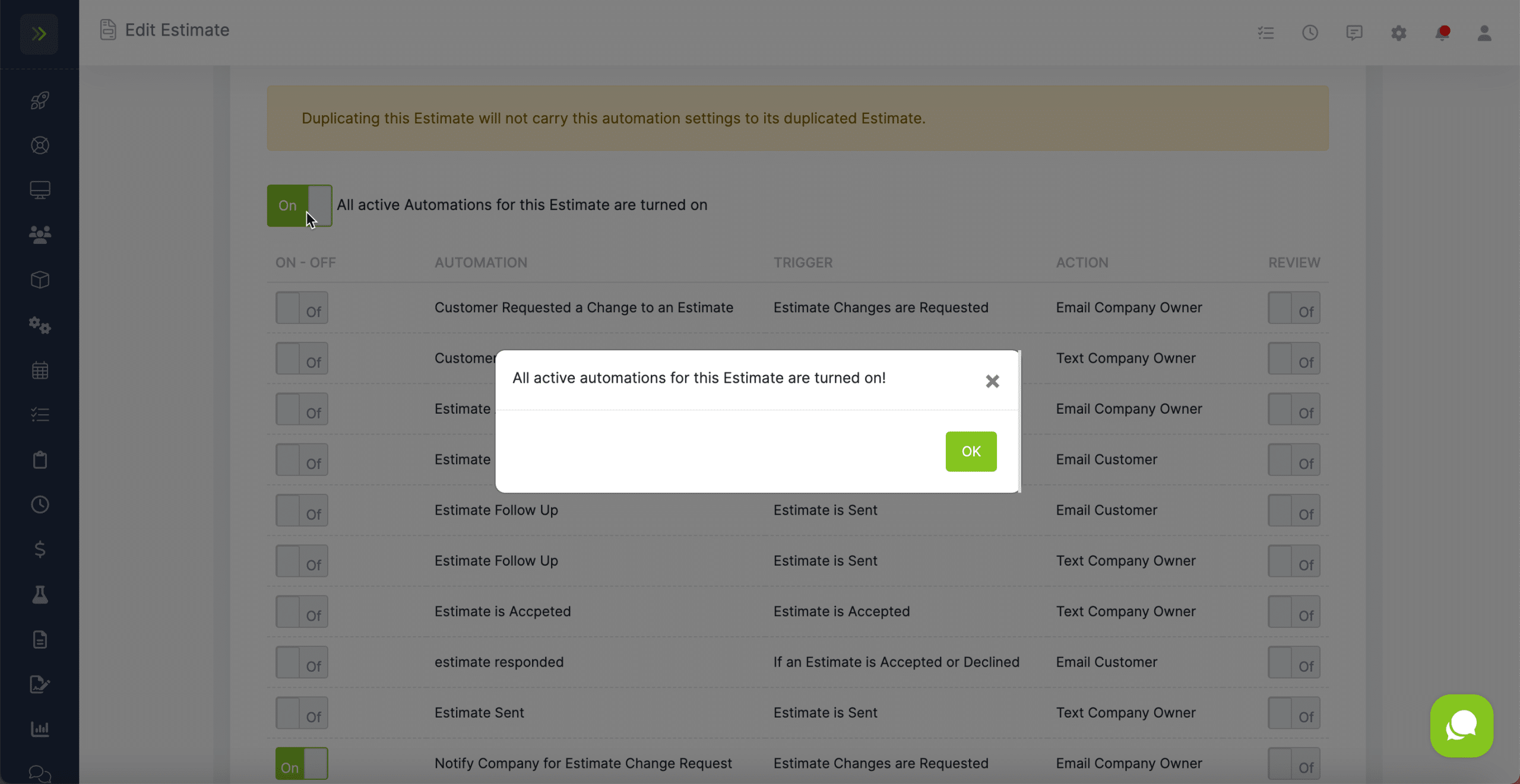Open the flask icon in sidebar
Image resolution: width=1520 pixels, height=784 pixels.
[x=40, y=595]
